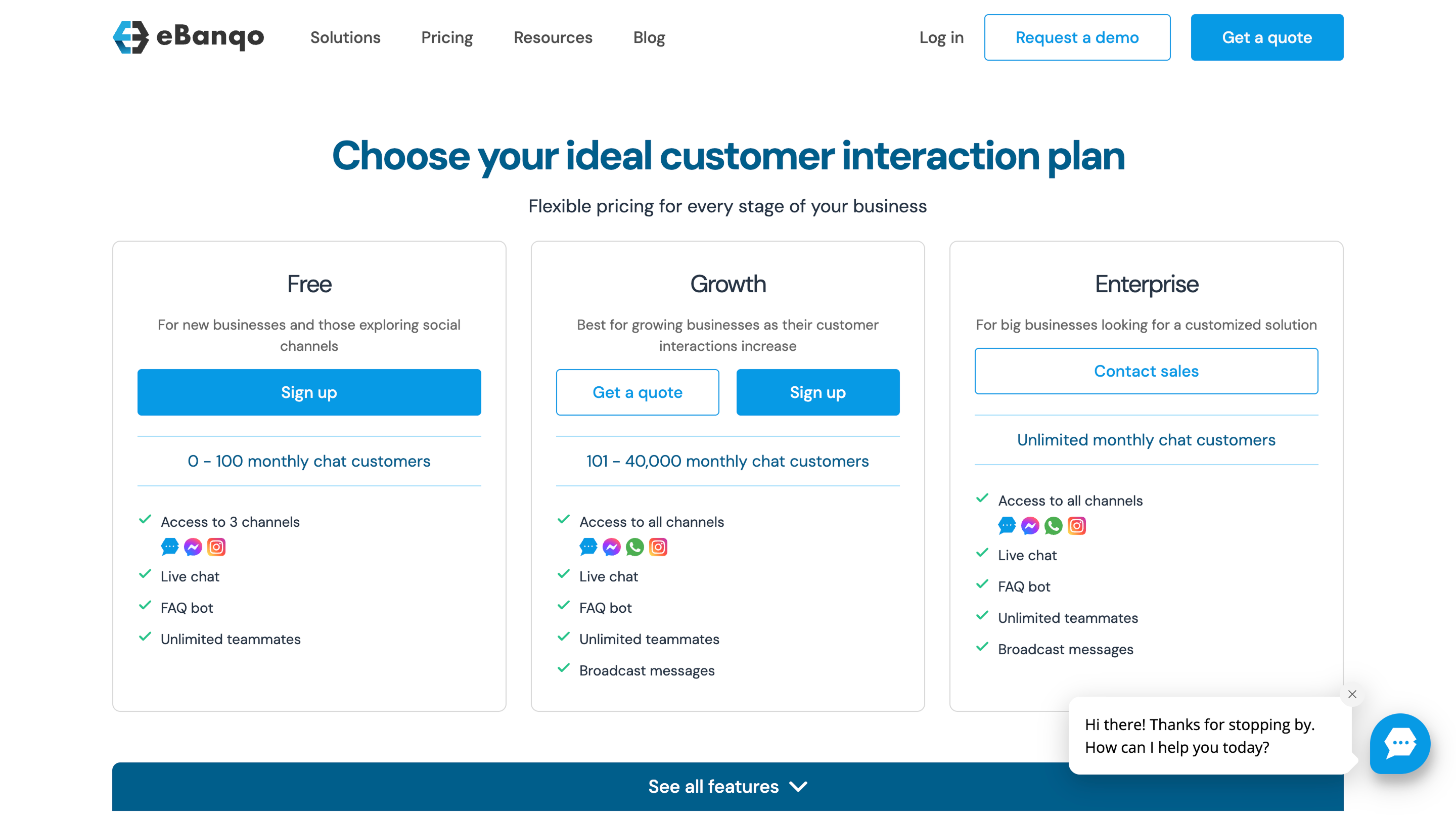The height and width of the screenshot is (815, 1456).
Task: Click the eBanqo logo in the header
Action: [189, 37]
